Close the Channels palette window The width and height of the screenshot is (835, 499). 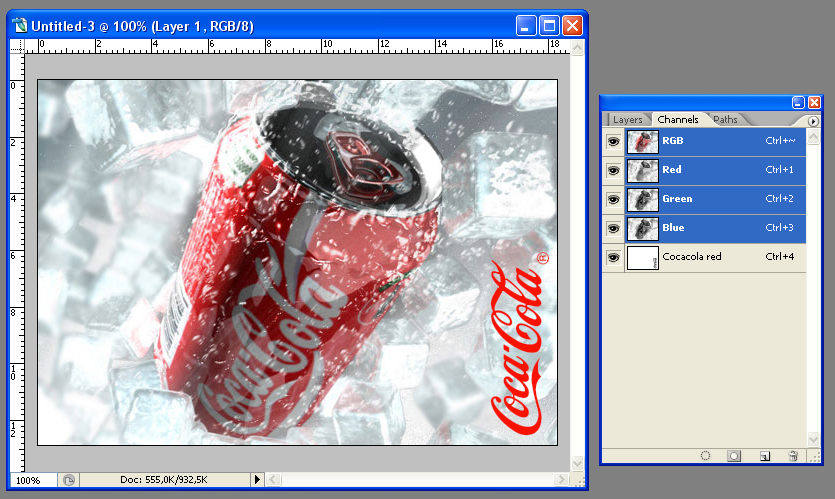[x=814, y=103]
